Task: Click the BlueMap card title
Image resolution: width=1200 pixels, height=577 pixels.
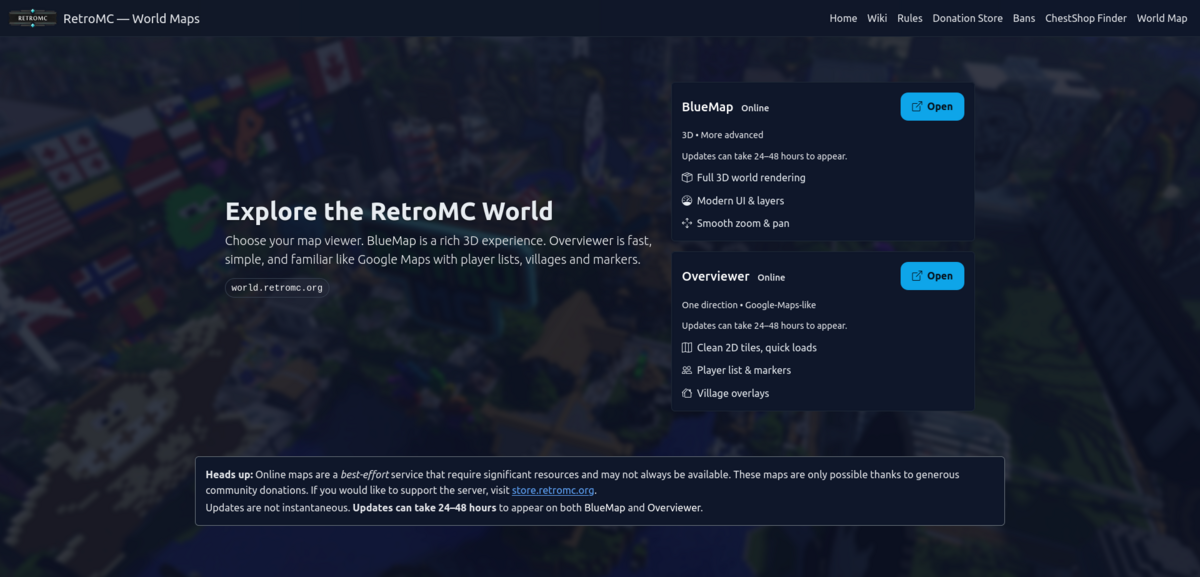Action: click(x=707, y=107)
